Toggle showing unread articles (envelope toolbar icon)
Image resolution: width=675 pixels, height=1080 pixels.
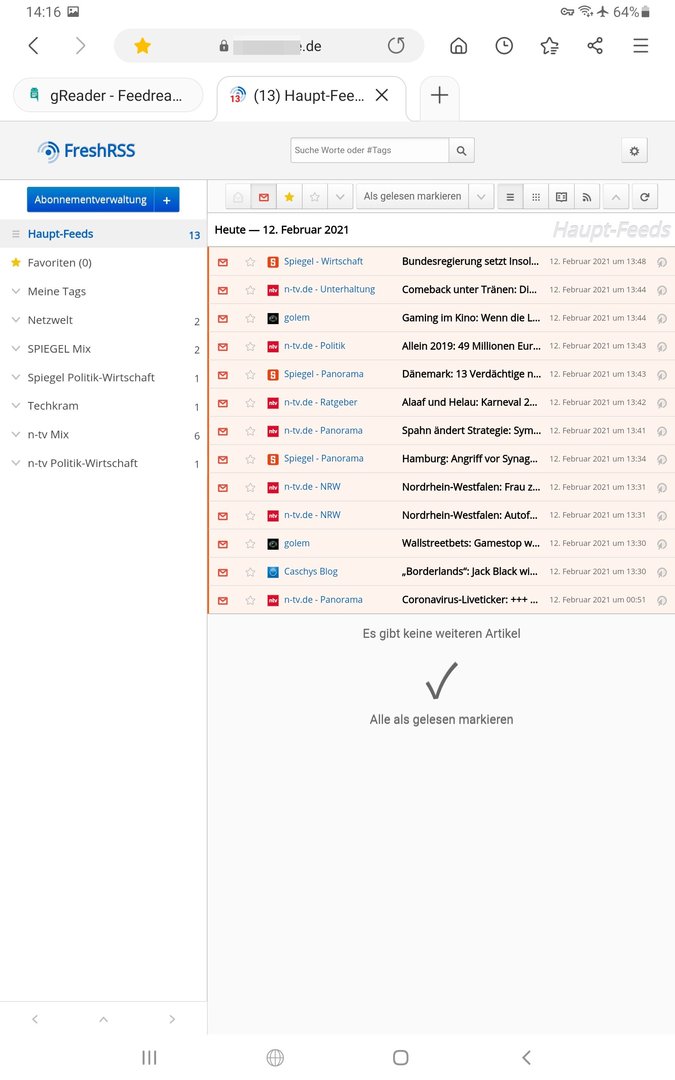264,197
